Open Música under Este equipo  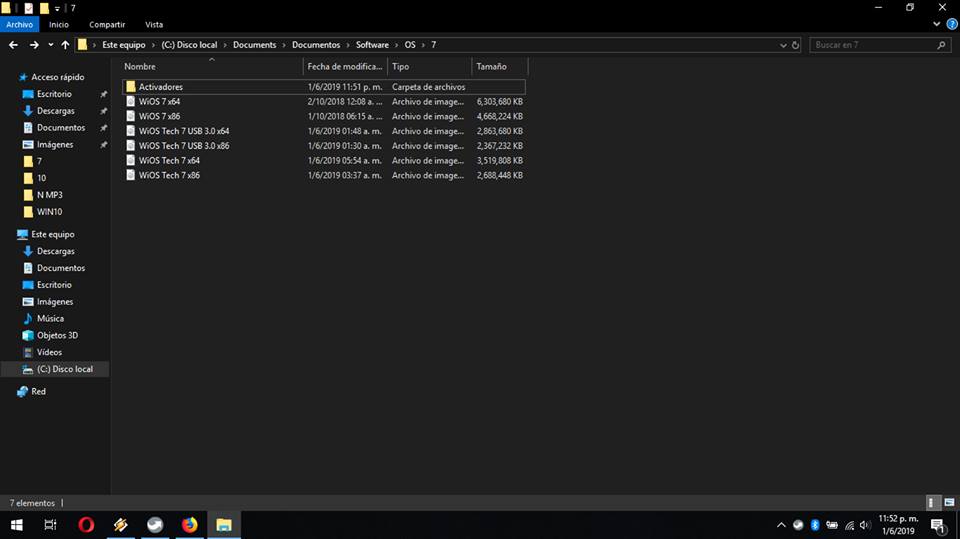click(x=43, y=318)
